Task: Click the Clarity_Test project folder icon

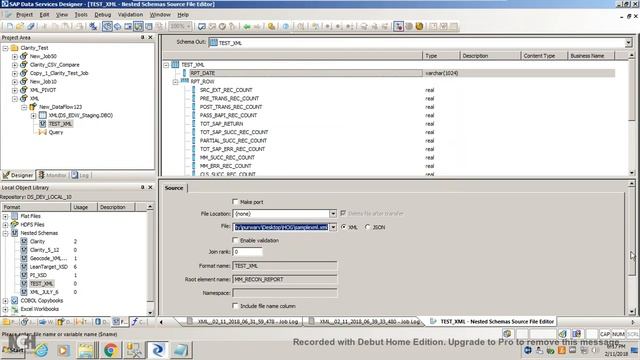Action: [x=14, y=48]
